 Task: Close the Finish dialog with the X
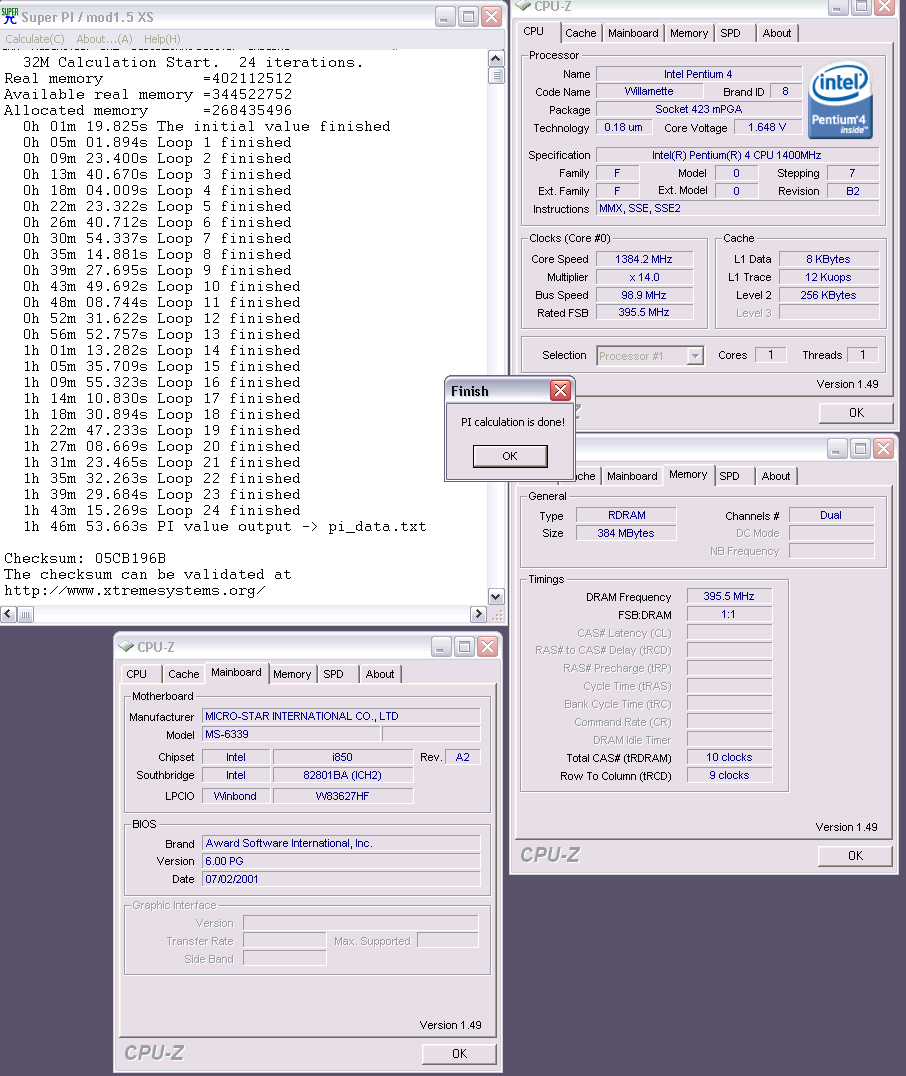[561, 390]
